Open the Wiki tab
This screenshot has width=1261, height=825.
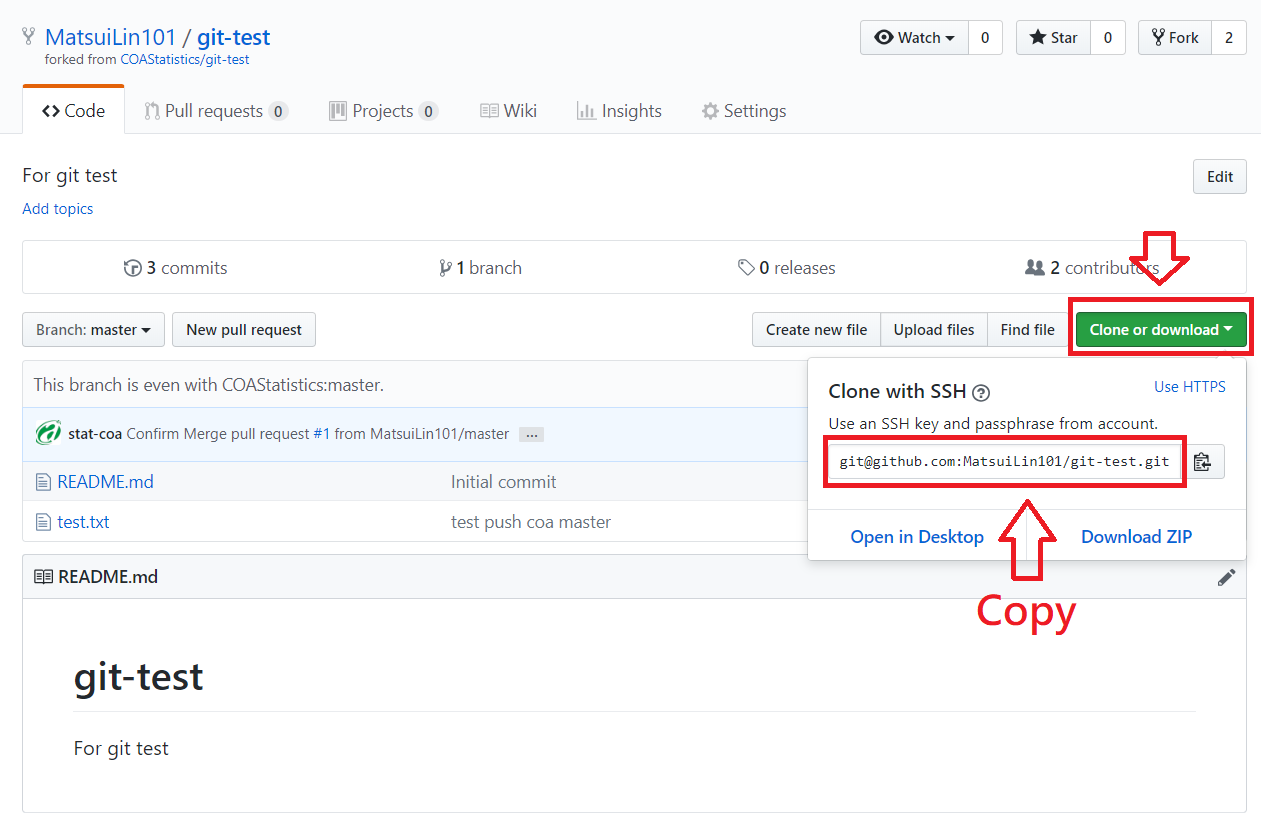508,111
